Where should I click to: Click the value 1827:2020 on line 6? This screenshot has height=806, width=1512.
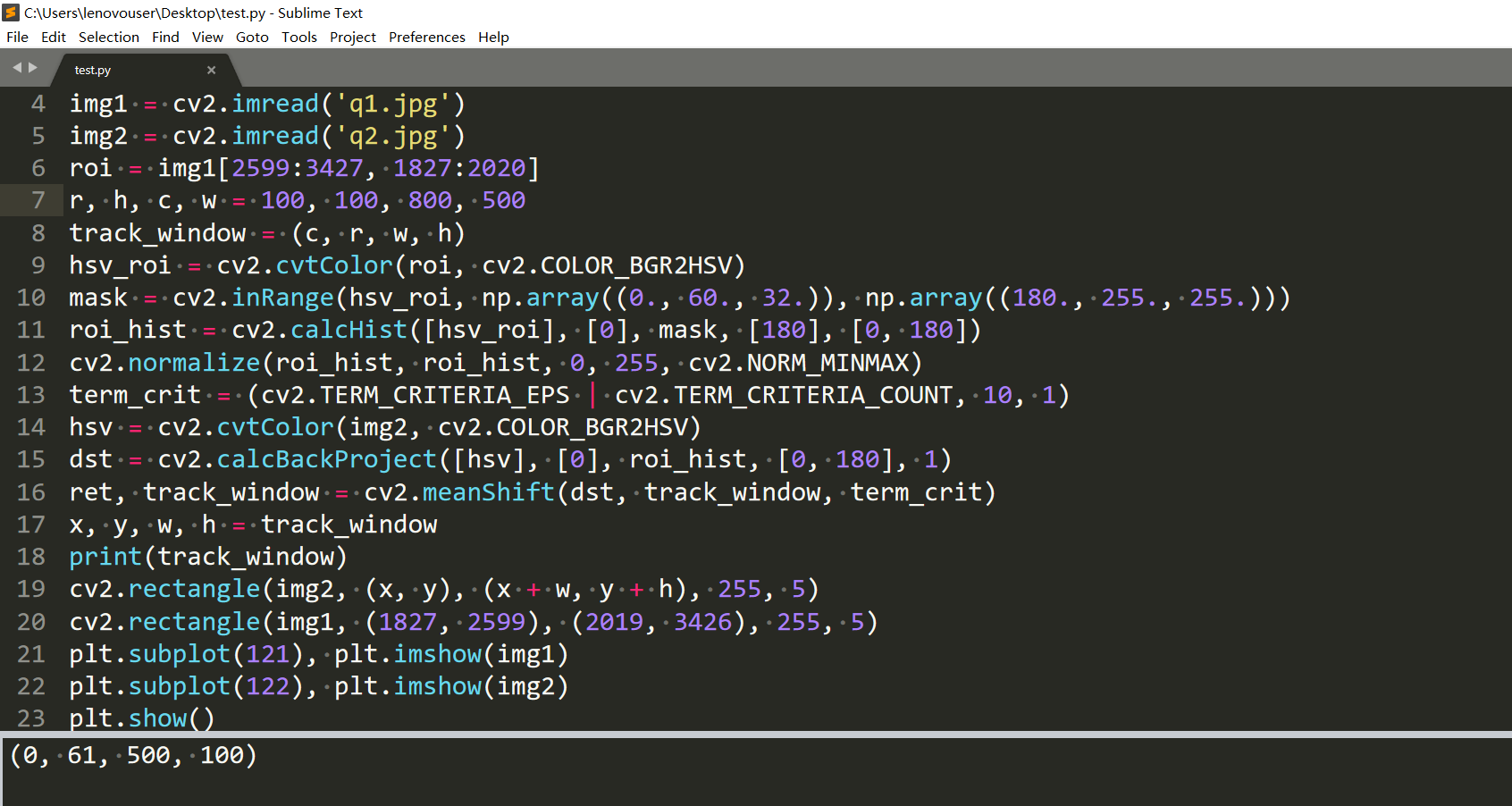pyautogui.click(x=459, y=168)
